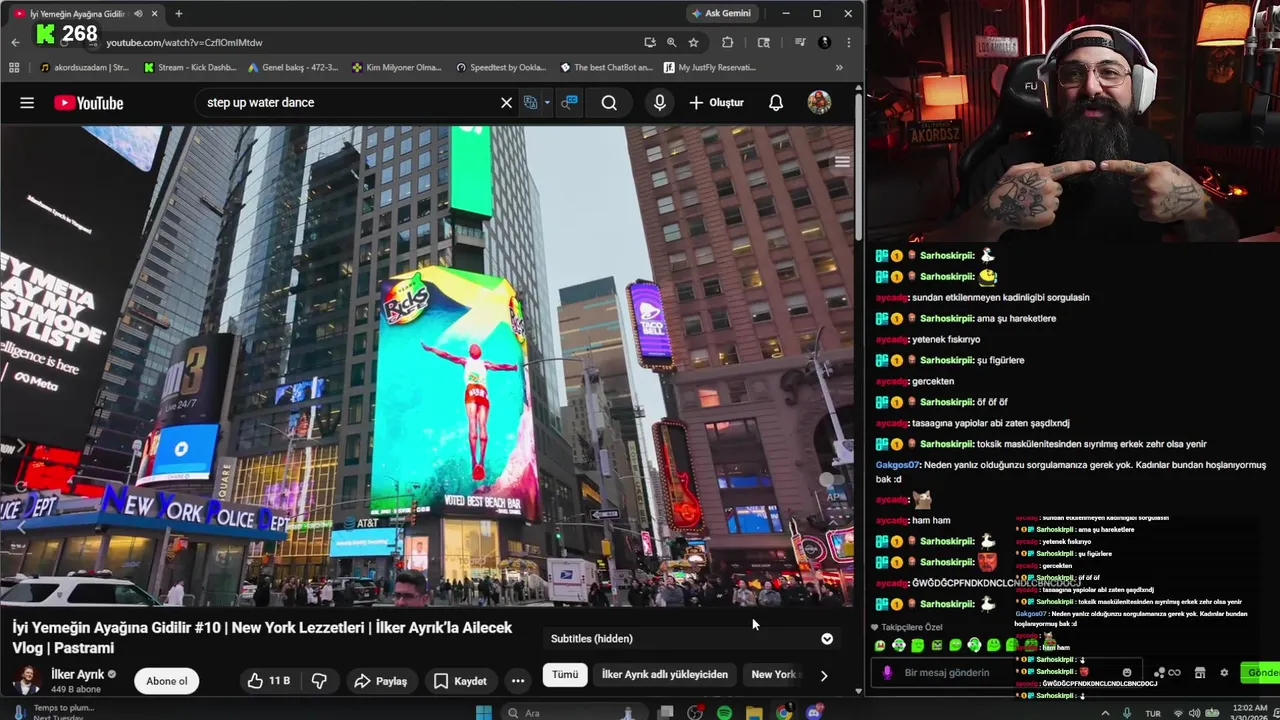Open the İlker Ayrık channel name link

pyautogui.click(x=78, y=675)
